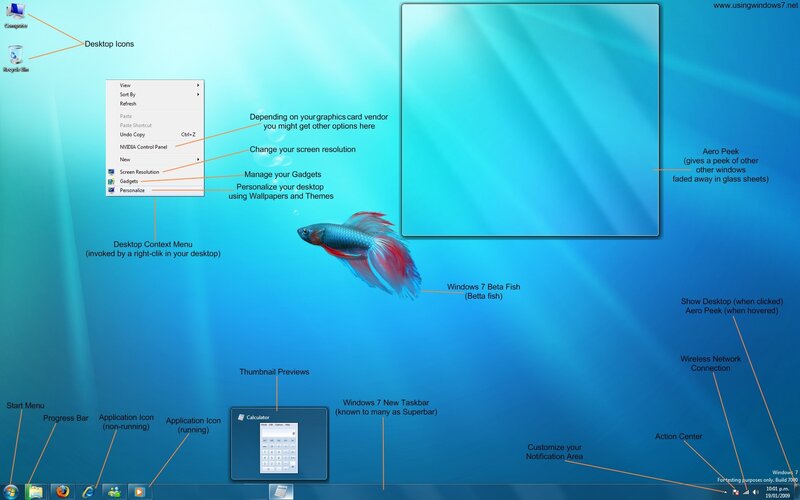Viewport: 800px width, 500px height.
Task: Click the running Calculator taskbar button
Action: tap(281, 492)
